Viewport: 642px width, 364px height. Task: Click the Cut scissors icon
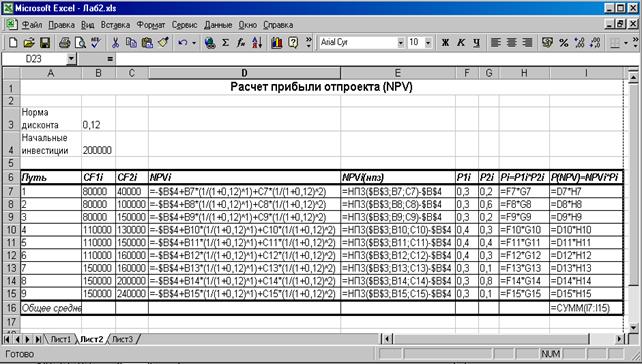115,43
